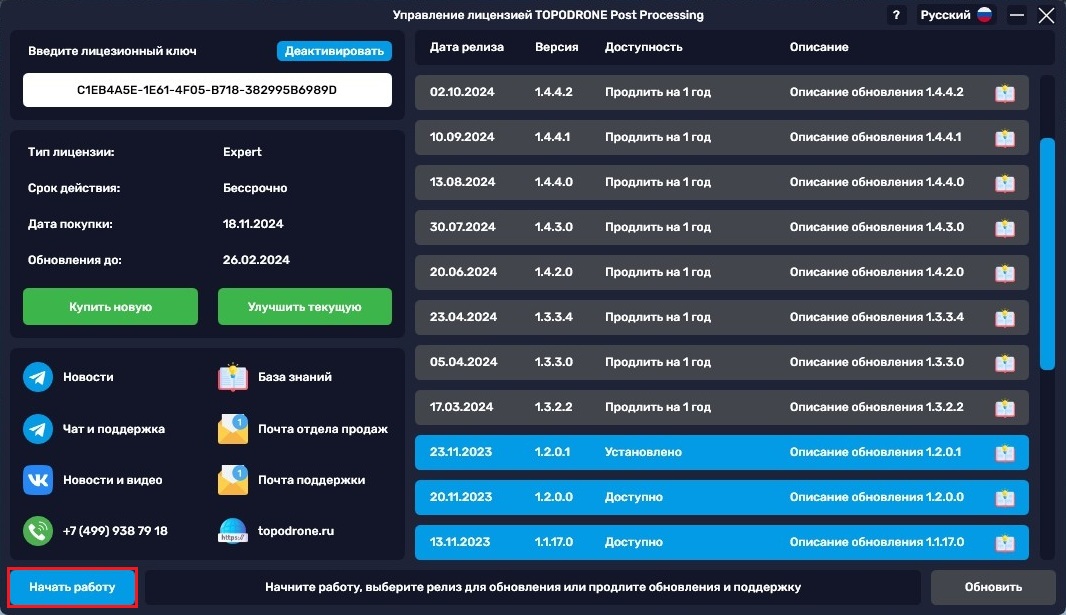Click the phone number +7 (499) 938 79 18
This screenshot has width=1066, height=615.
point(115,531)
